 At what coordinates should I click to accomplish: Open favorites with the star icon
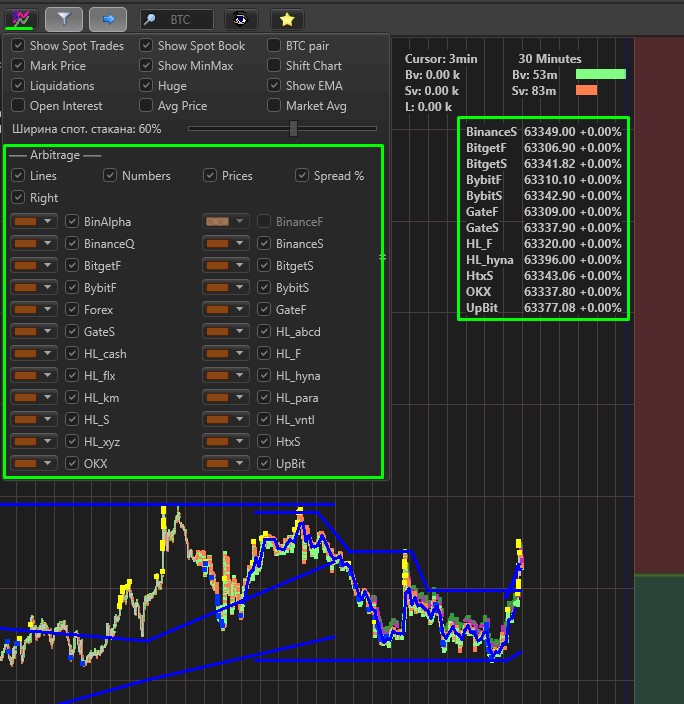coord(287,19)
